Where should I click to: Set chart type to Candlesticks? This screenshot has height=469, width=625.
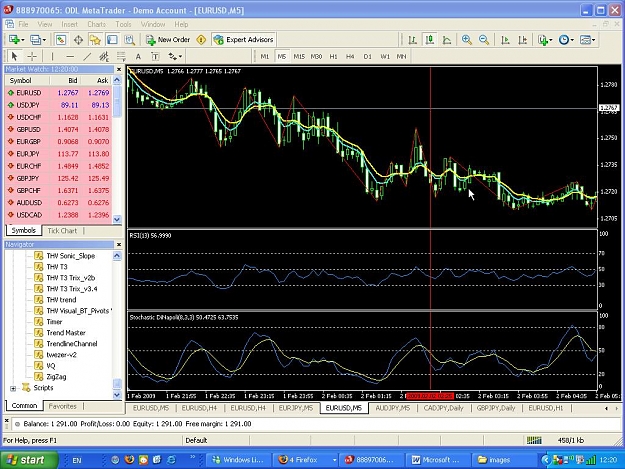[430, 39]
